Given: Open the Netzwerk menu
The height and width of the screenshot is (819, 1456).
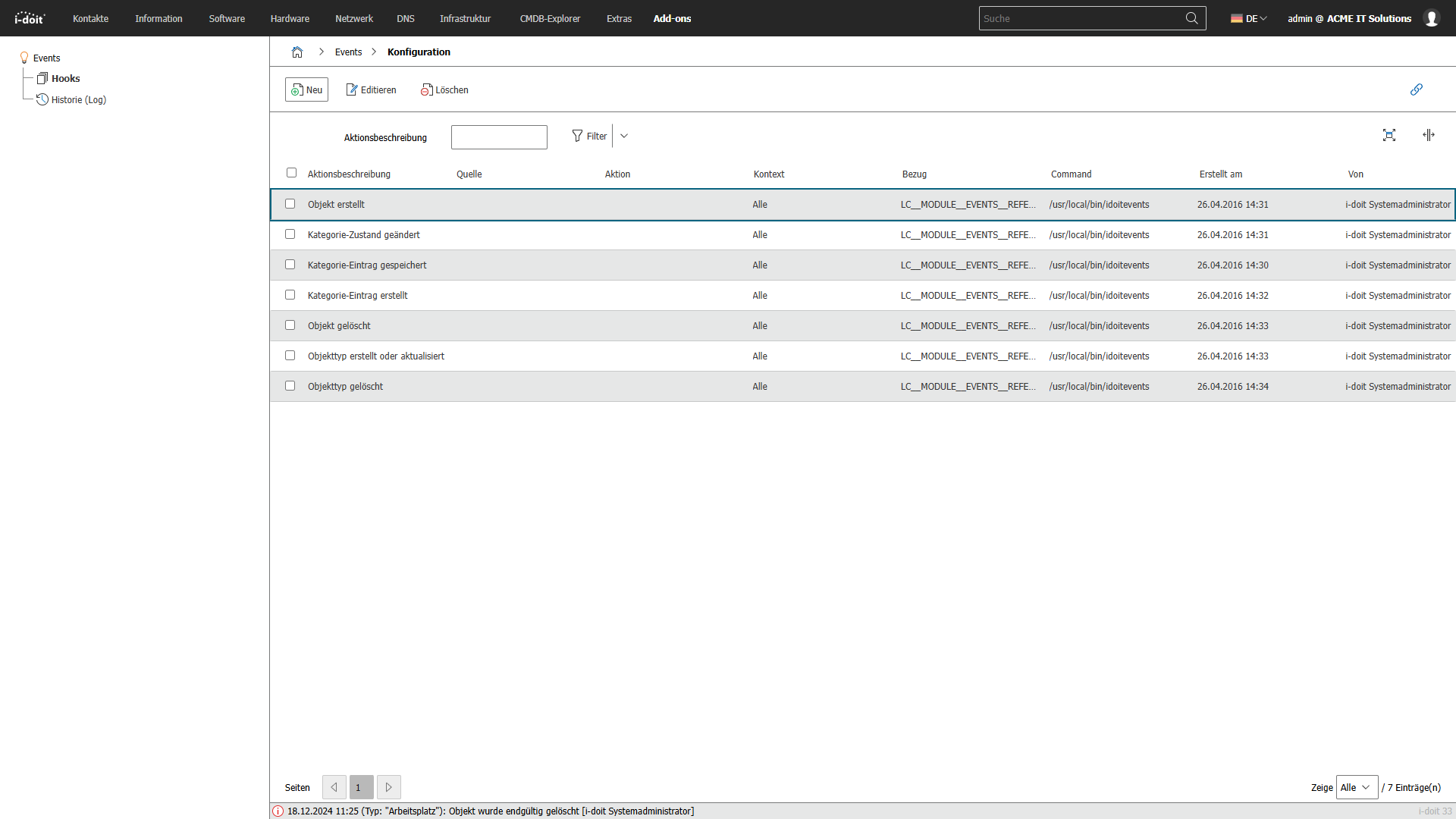Looking at the screenshot, I should click(353, 18).
